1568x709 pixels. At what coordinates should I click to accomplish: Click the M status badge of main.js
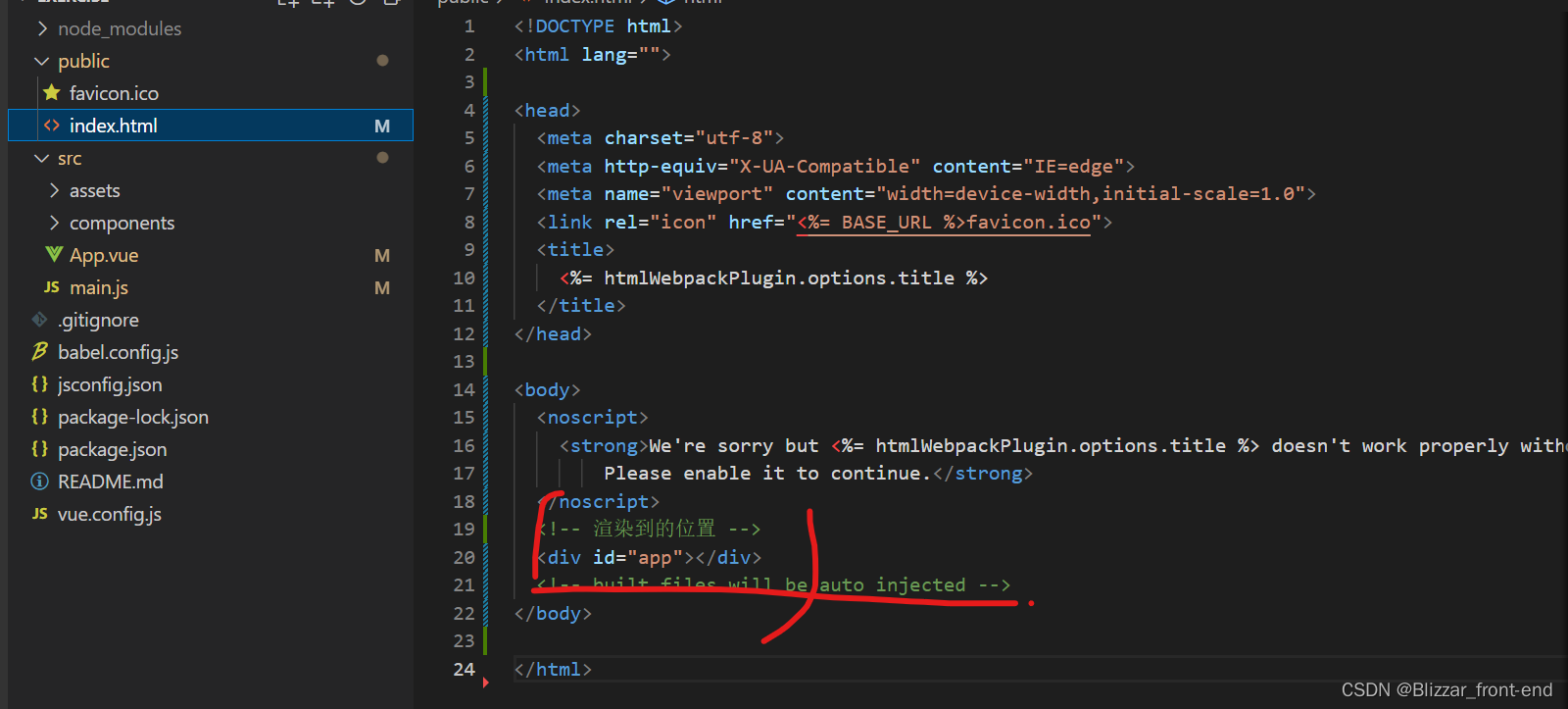point(382,287)
